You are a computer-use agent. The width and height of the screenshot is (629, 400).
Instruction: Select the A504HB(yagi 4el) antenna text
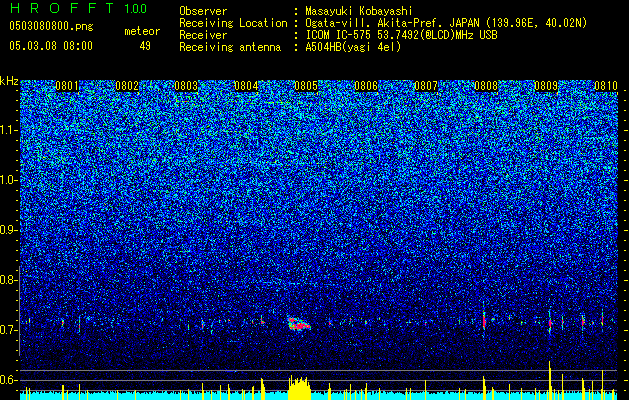353,47
